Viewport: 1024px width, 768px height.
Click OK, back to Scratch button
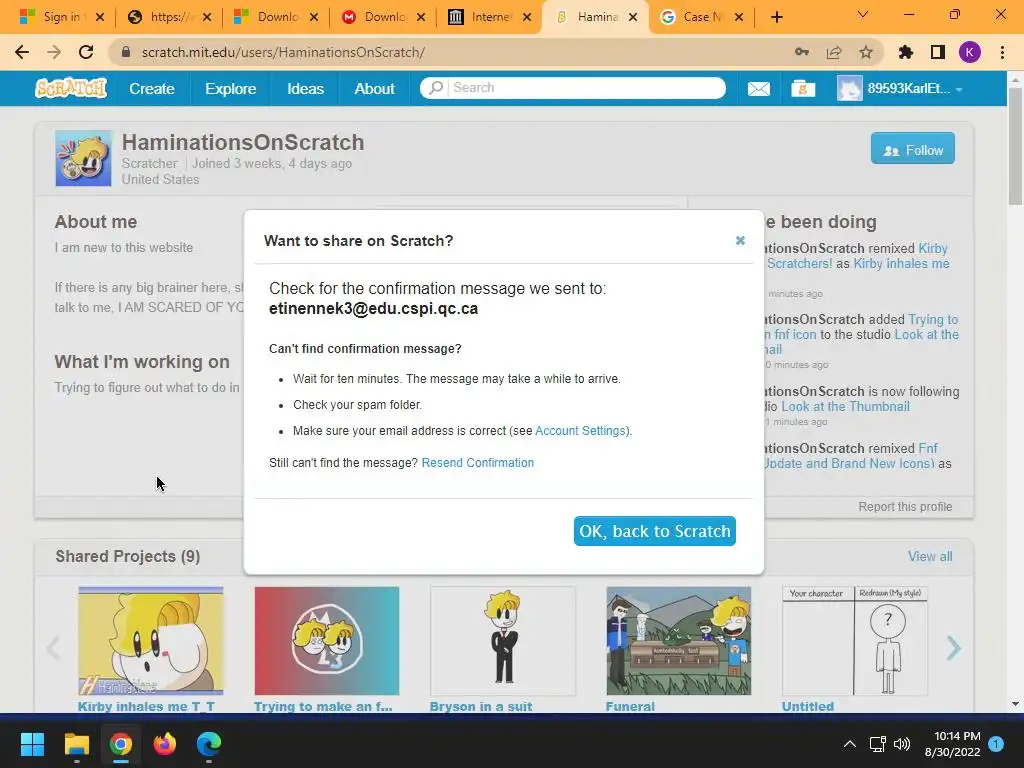tap(654, 531)
